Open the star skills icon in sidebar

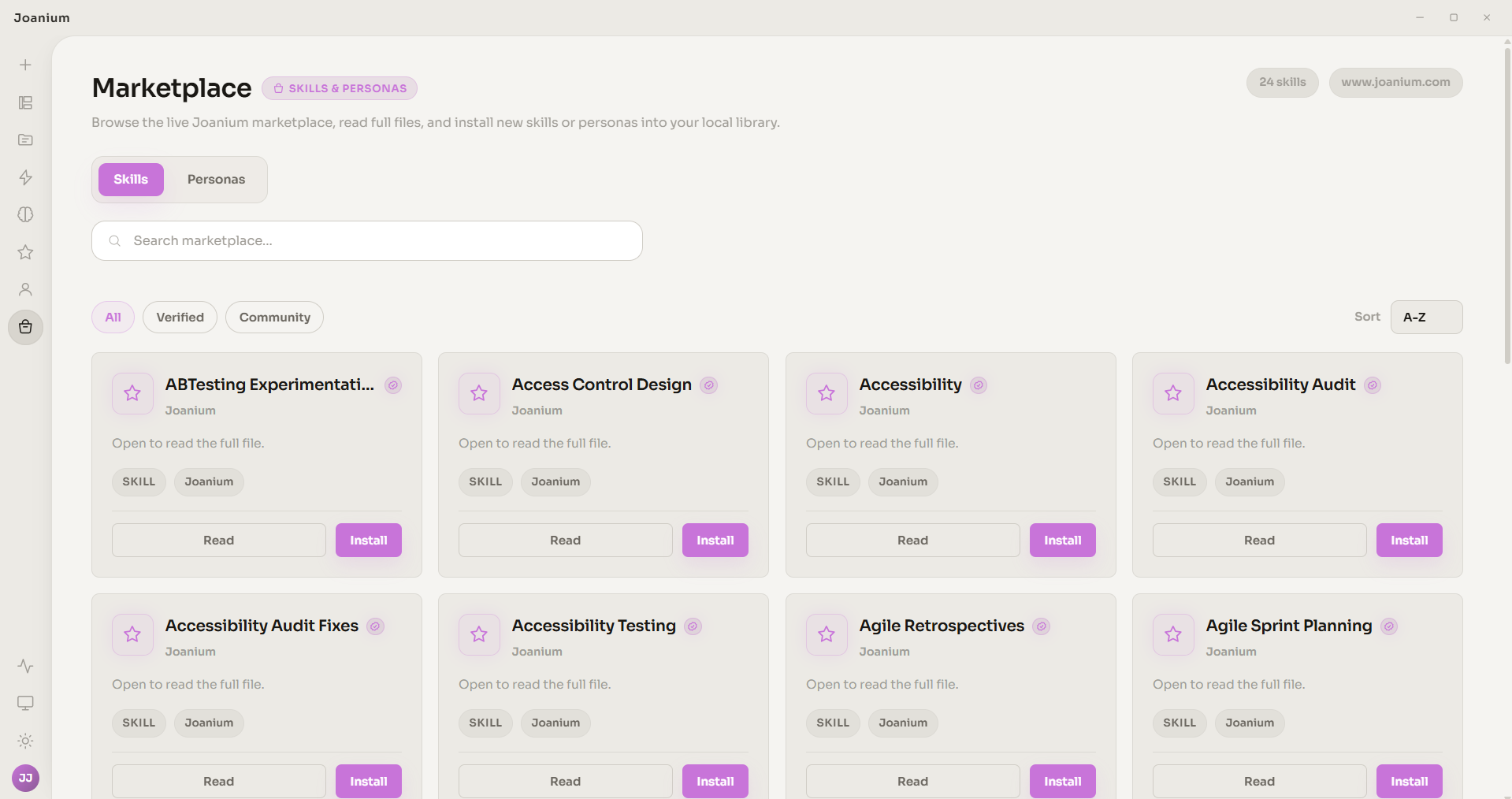25,252
